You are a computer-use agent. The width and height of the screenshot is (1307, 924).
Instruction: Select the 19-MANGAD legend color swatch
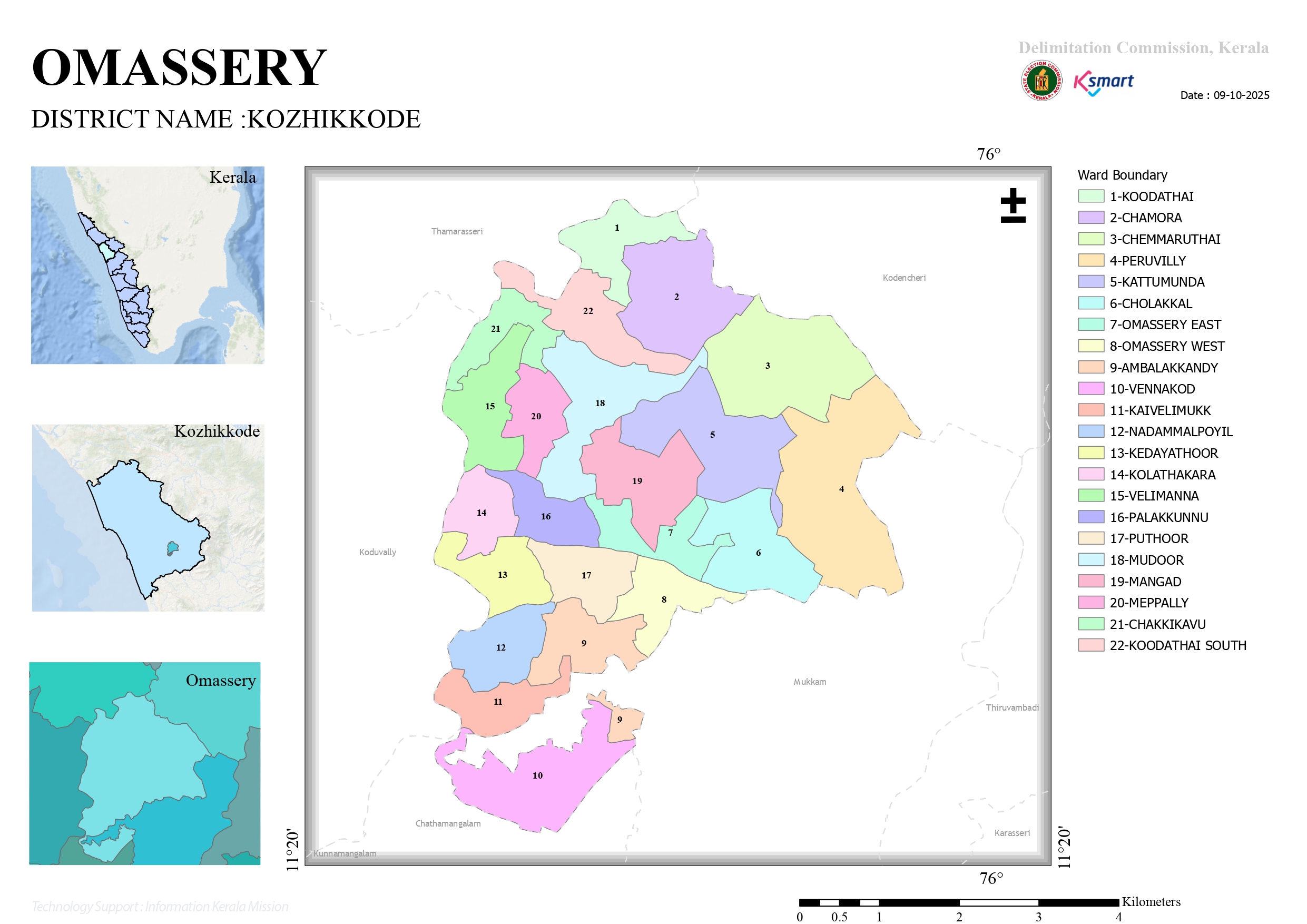point(1090,581)
